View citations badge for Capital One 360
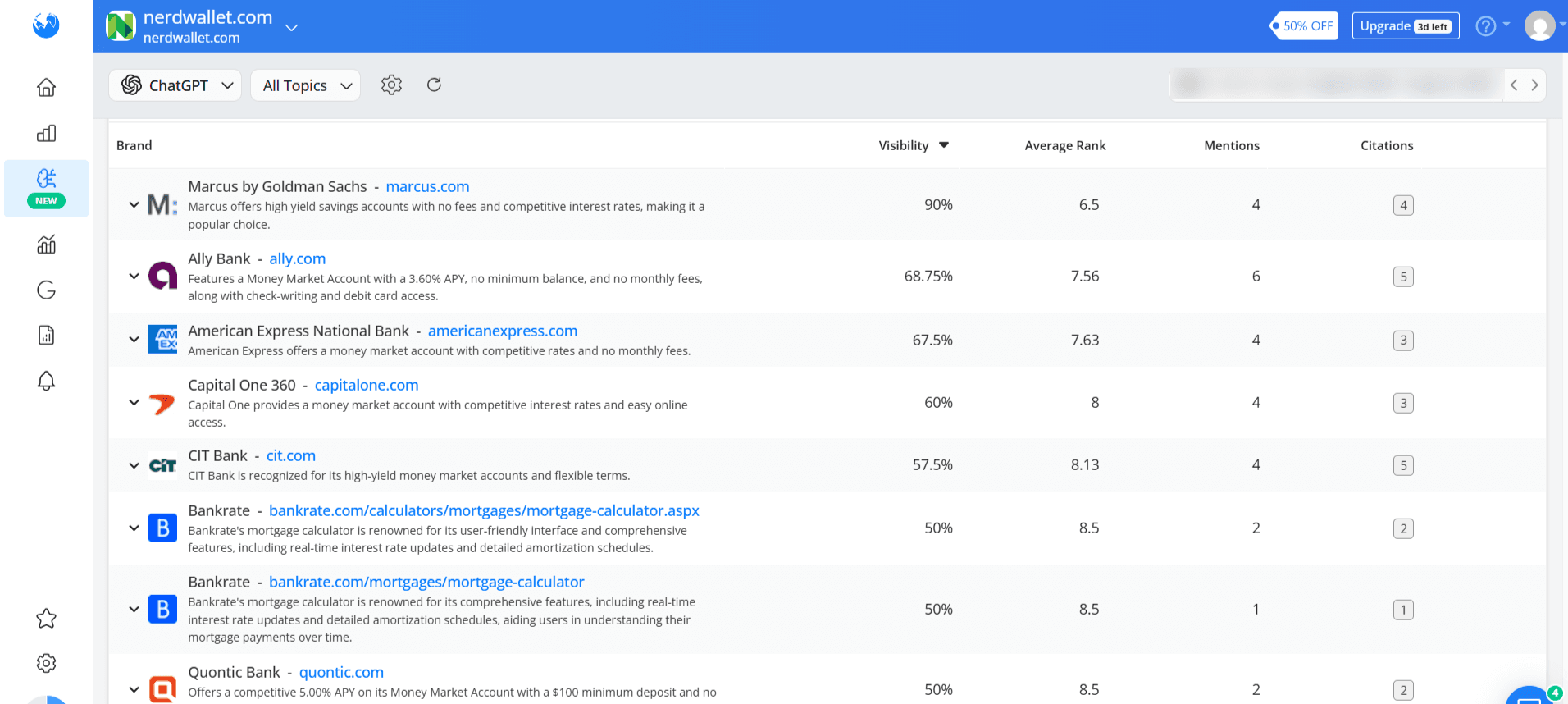This screenshot has width=1568, height=704. point(1403,403)
